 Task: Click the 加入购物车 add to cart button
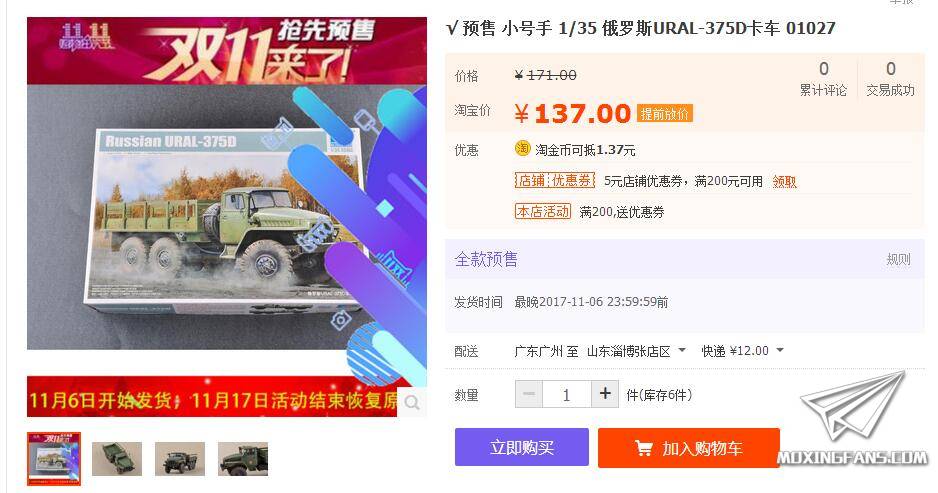tap(689, 448)
